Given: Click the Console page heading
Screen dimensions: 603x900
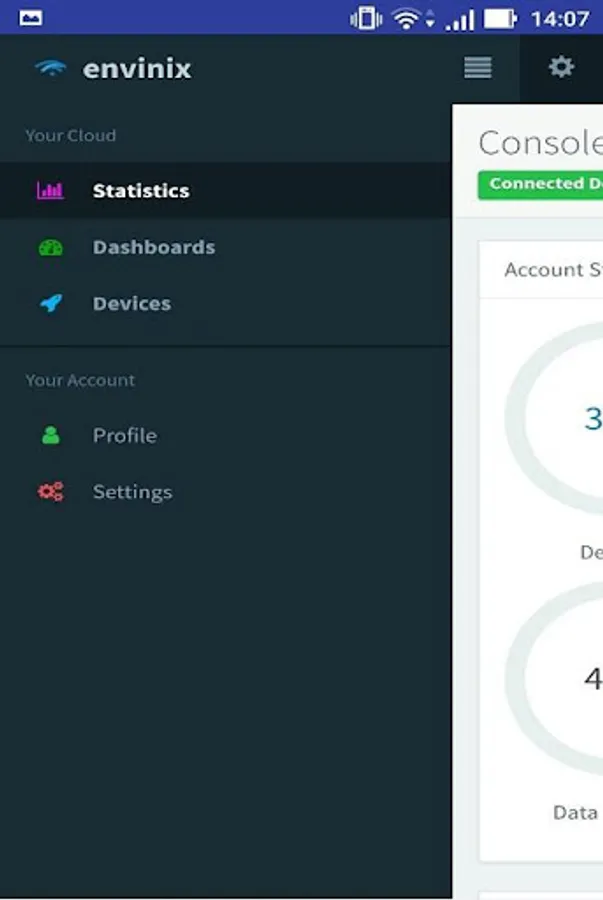Looking at the screenshot, I should coord(539,144).
